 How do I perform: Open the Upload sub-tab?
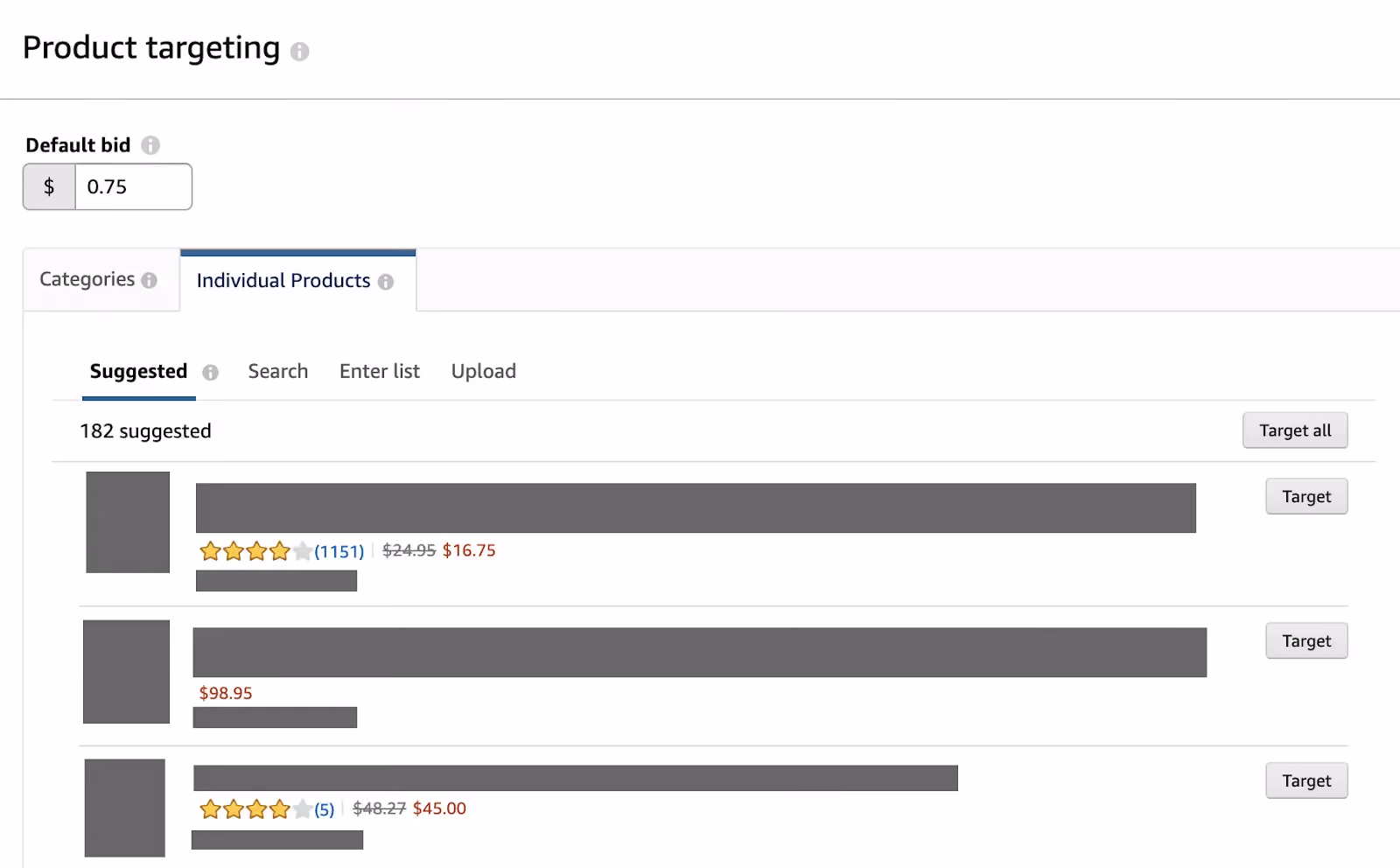pos(484,371)
